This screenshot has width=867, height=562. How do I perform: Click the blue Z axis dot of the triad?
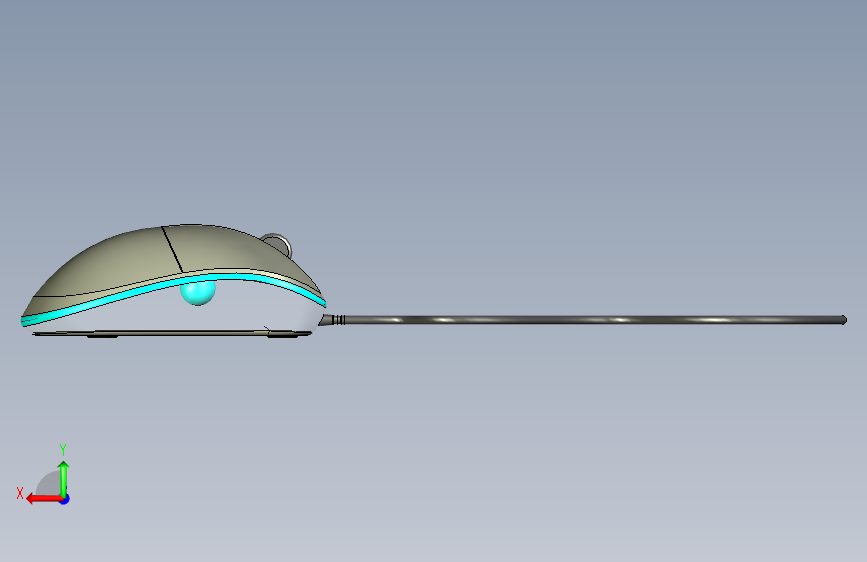click(65, 500)
